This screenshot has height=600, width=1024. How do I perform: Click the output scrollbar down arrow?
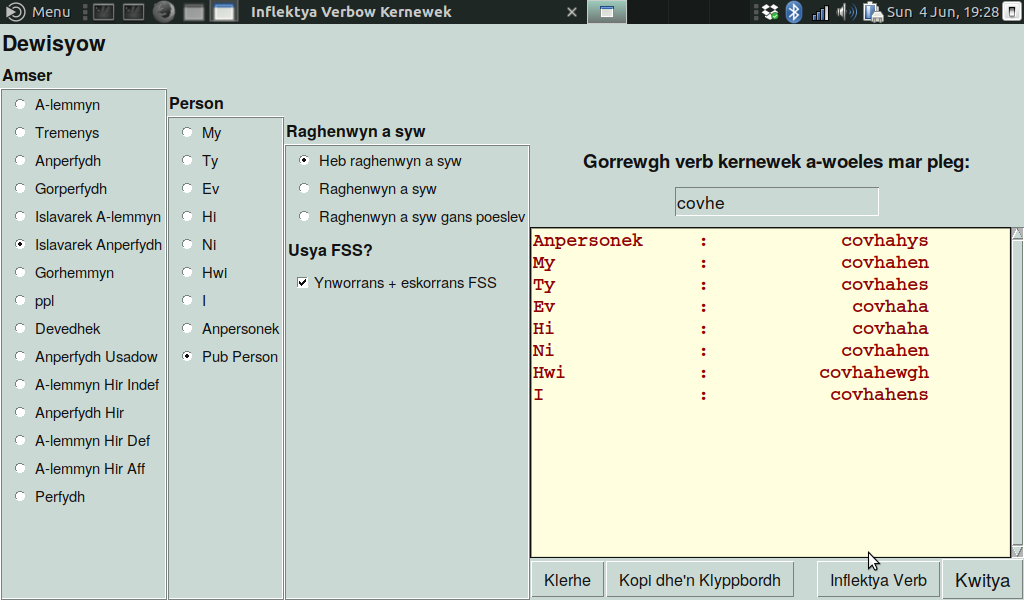[1017, 552]
